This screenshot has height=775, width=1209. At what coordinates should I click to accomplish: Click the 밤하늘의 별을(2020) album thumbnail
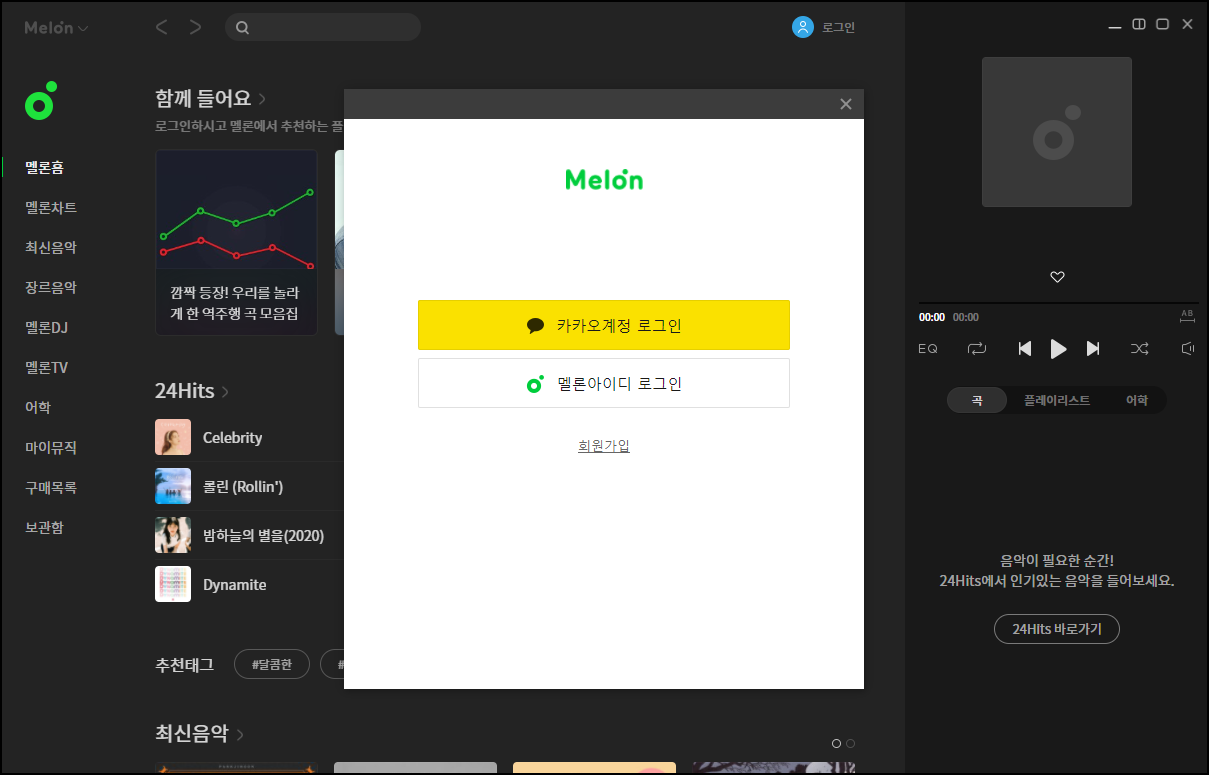(173, 535)
